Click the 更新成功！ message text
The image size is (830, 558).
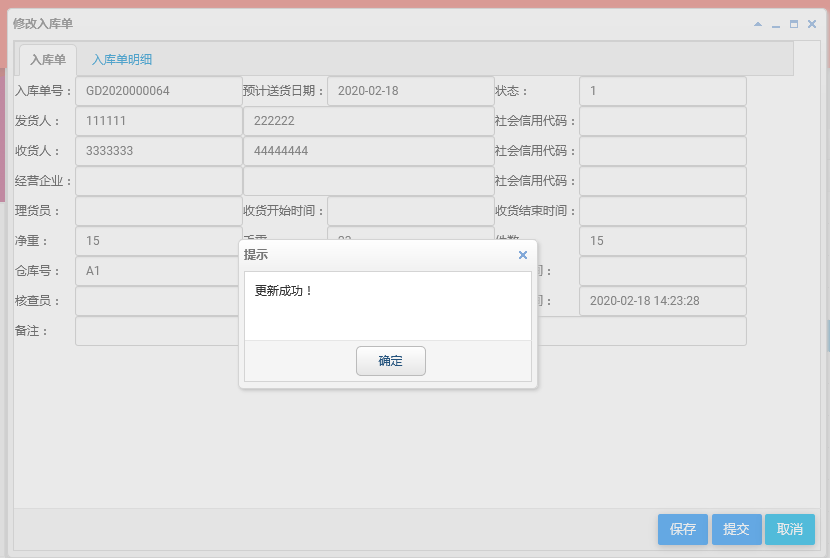click(284, 291)
